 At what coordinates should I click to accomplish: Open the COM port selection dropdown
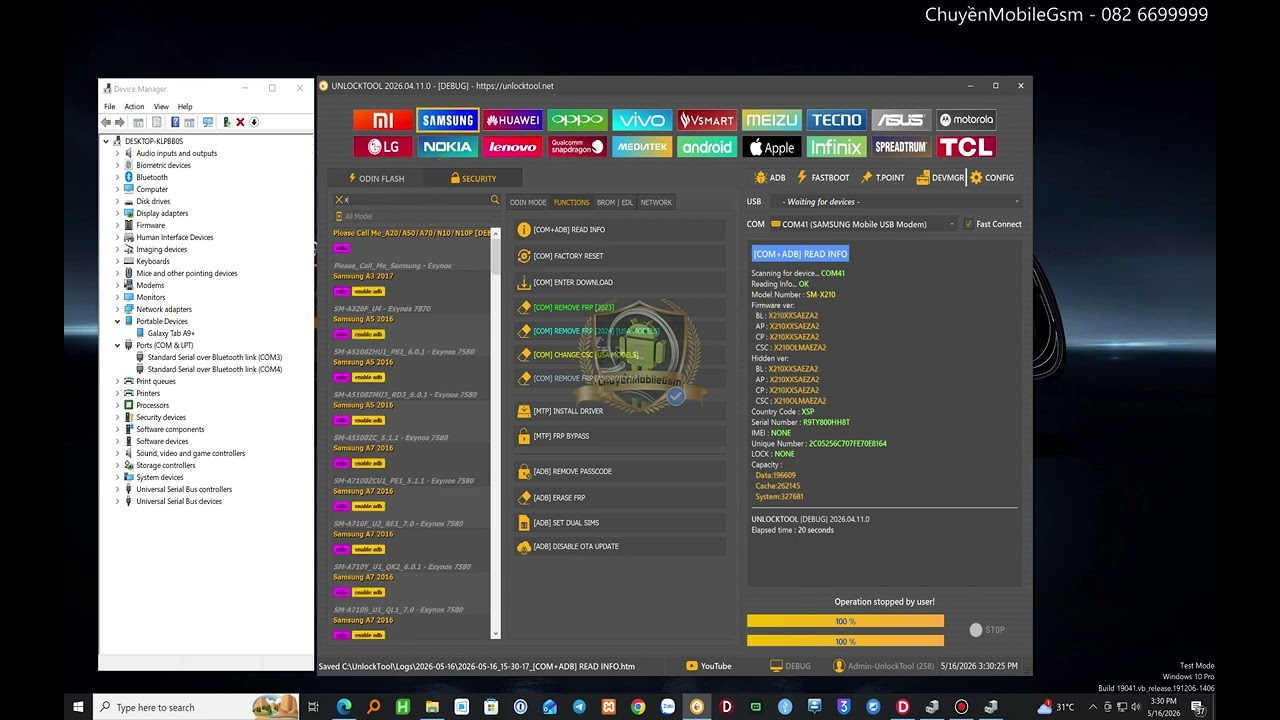(864, 224)
